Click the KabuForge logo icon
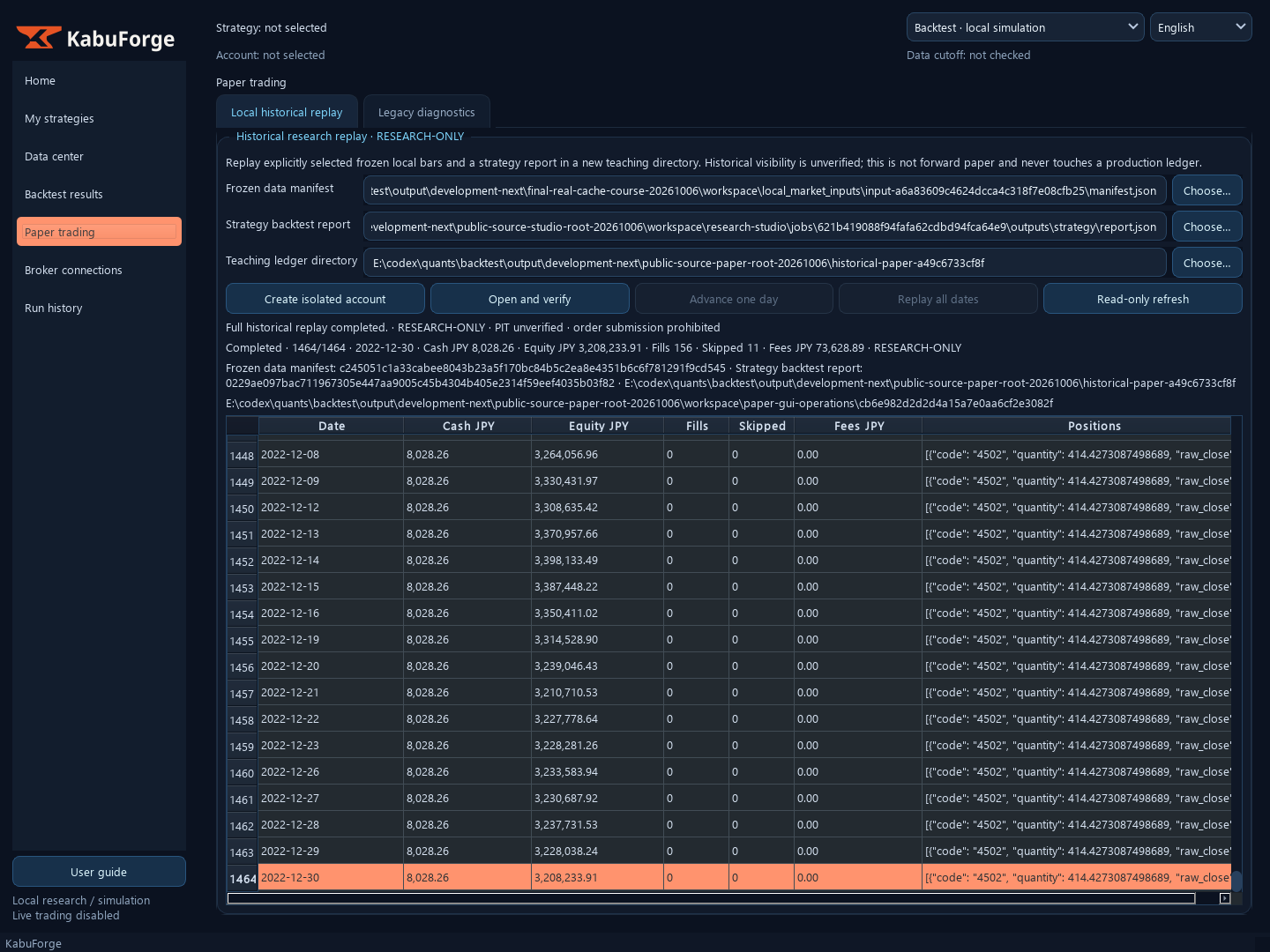This screenshot has width=1270, height=952. click(x=39, y=38)
